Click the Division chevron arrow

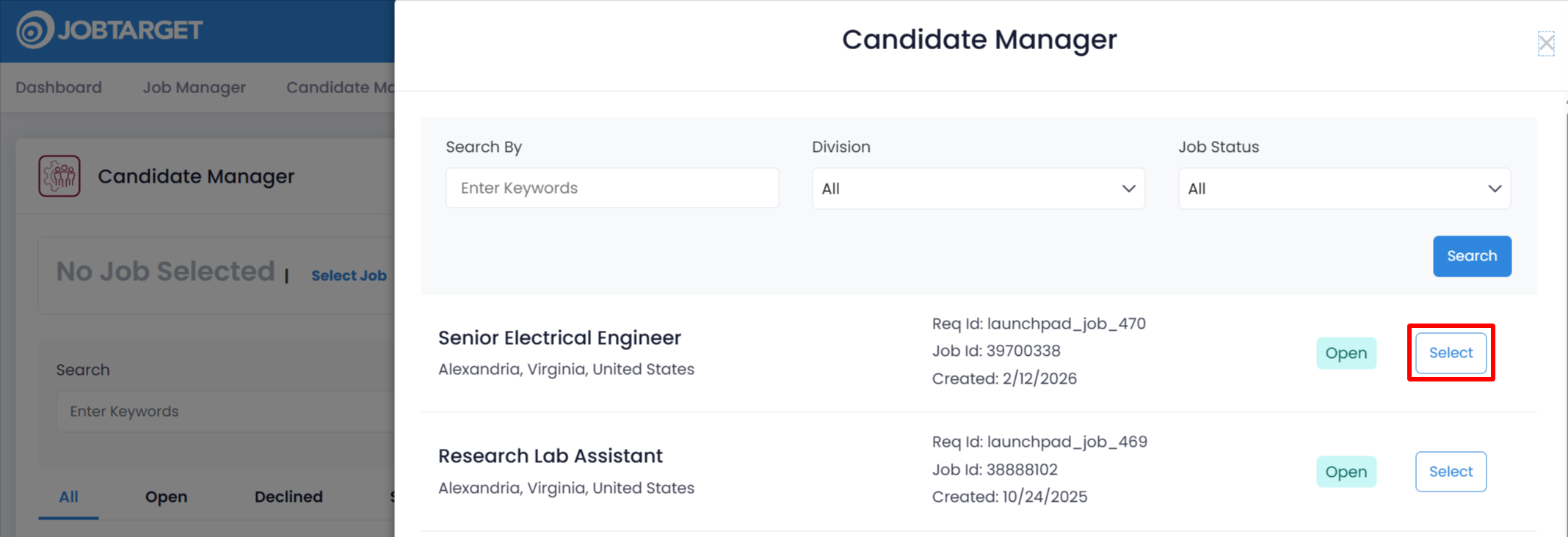(x=1128, y=189)
